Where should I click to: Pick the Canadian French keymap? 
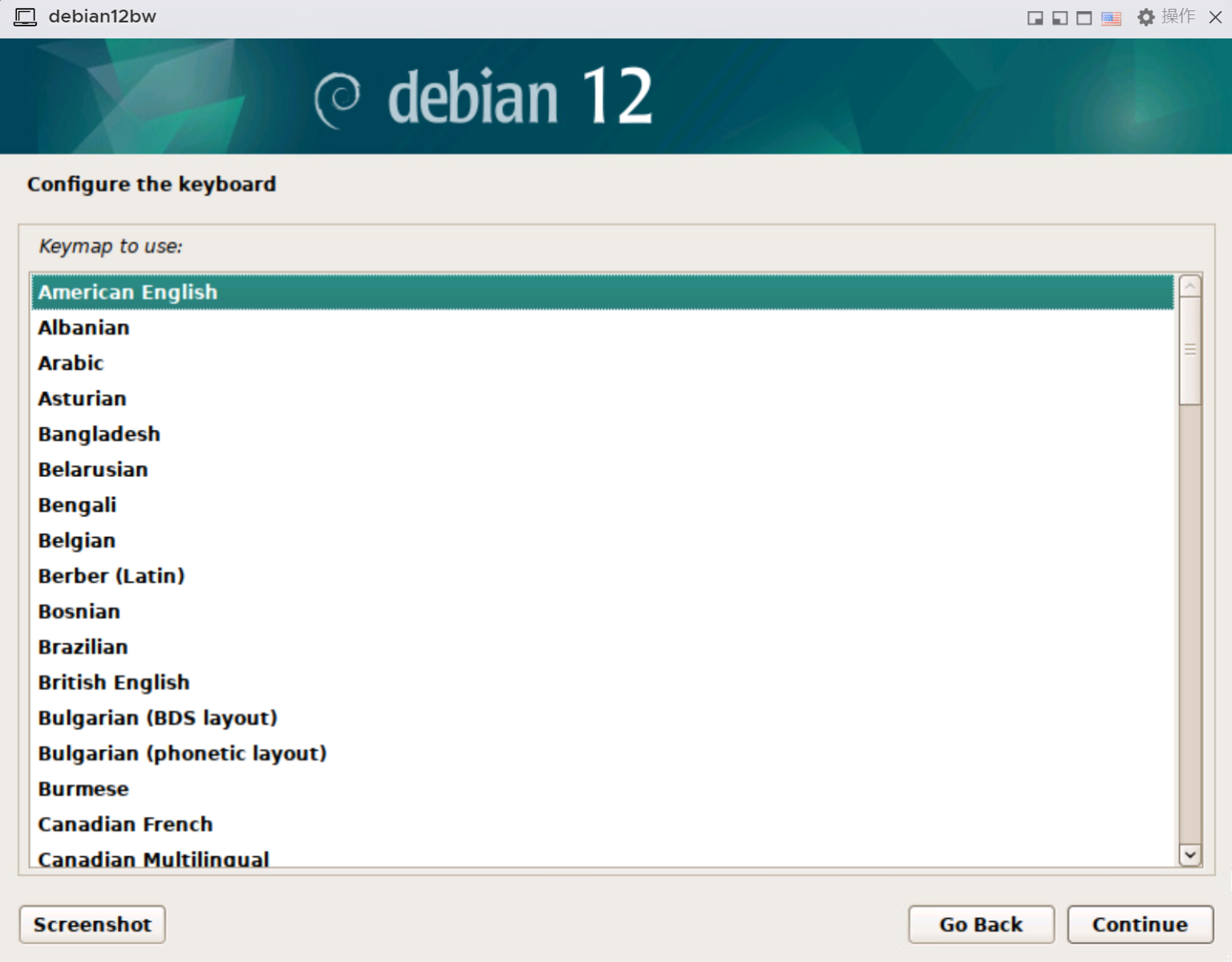pos(125,824)
